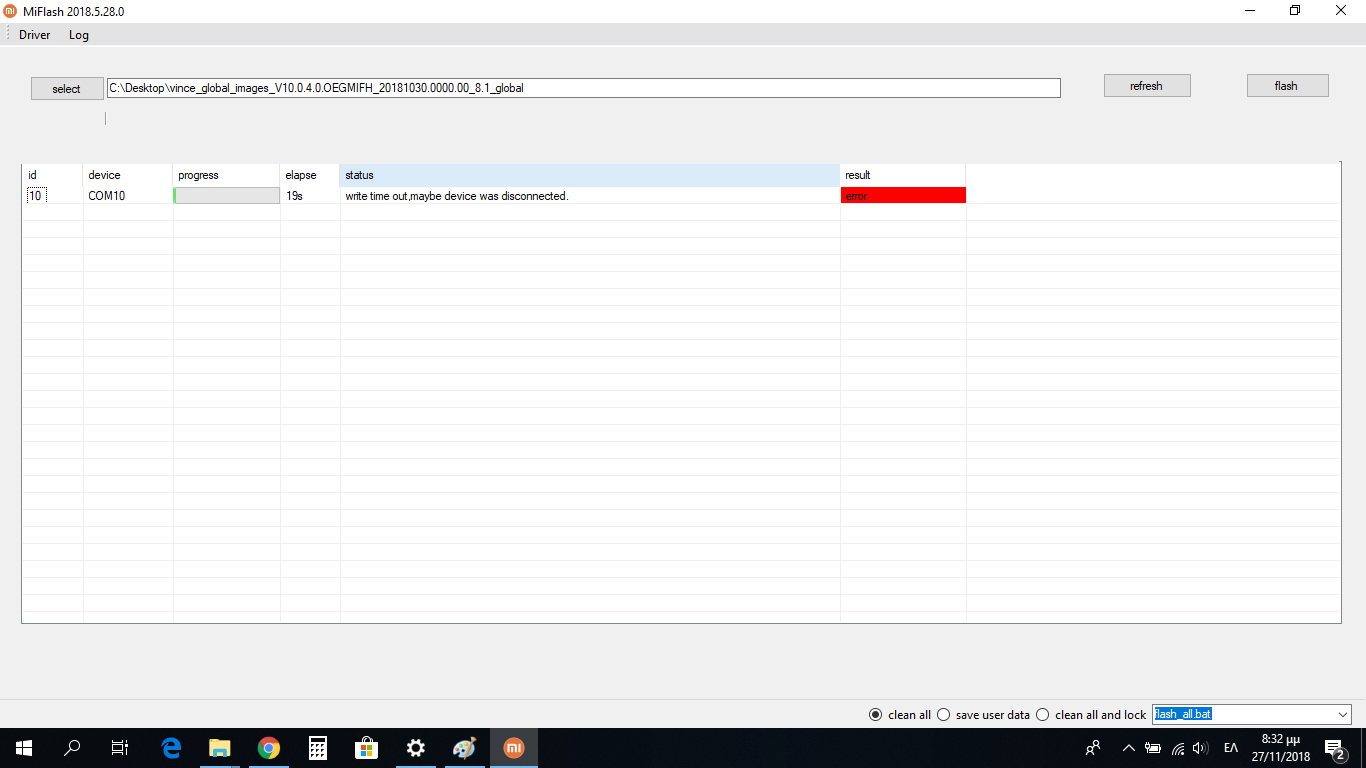Click the result column header
The image size is (1366, 768).
click(x=903, y=175)
